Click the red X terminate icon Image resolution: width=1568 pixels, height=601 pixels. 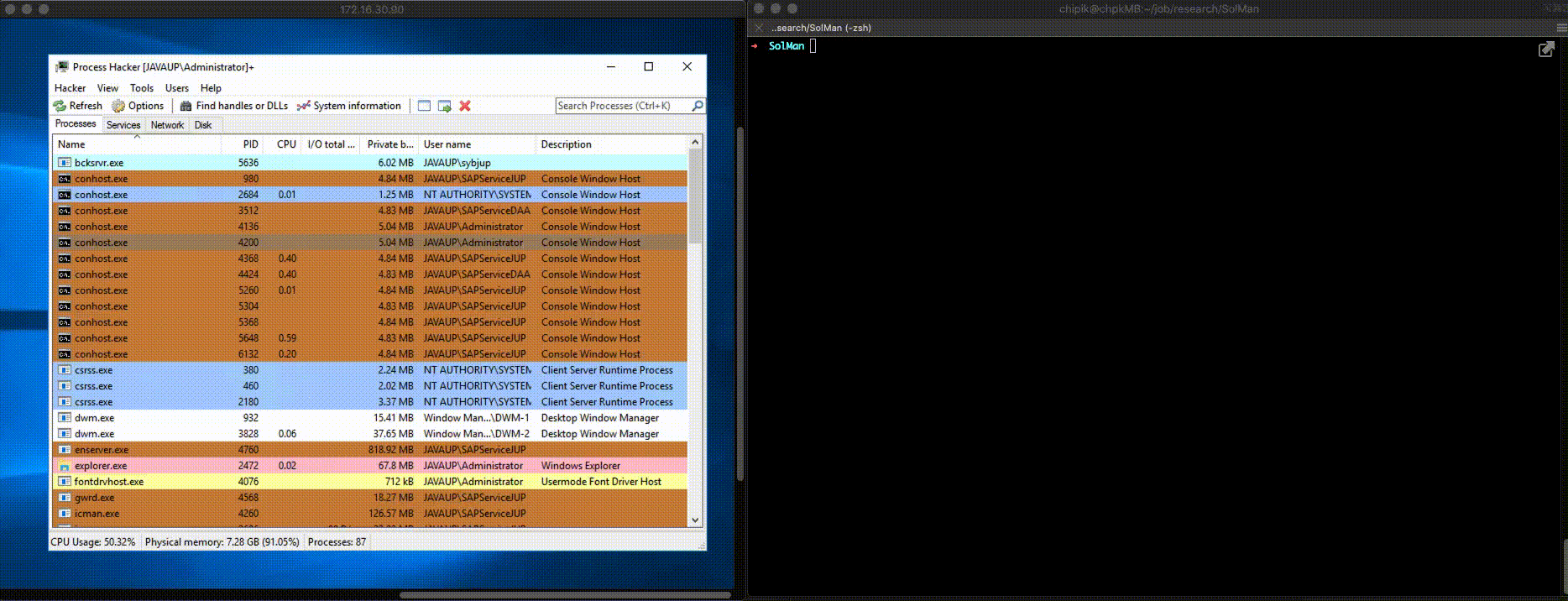[x=465, y=106]
